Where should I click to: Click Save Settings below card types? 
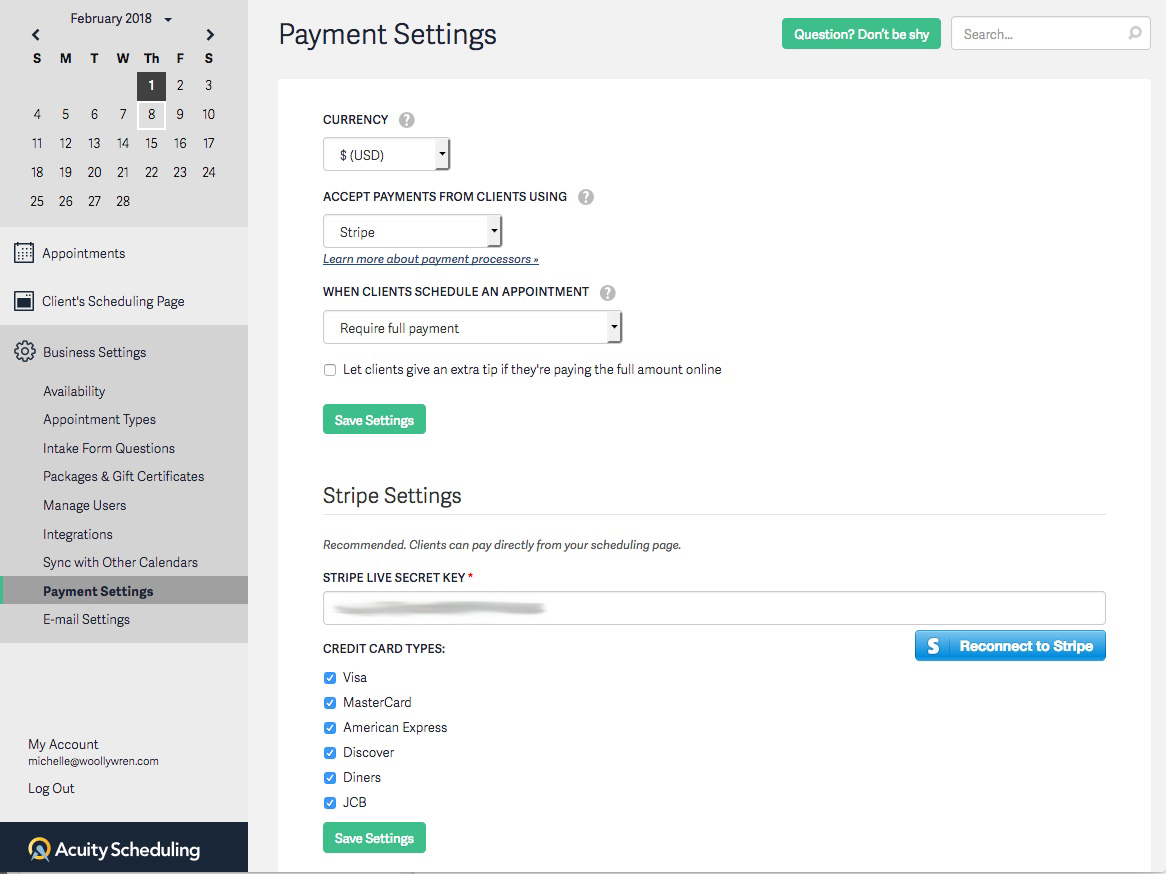pyautogui.click(x=374, y=838)
